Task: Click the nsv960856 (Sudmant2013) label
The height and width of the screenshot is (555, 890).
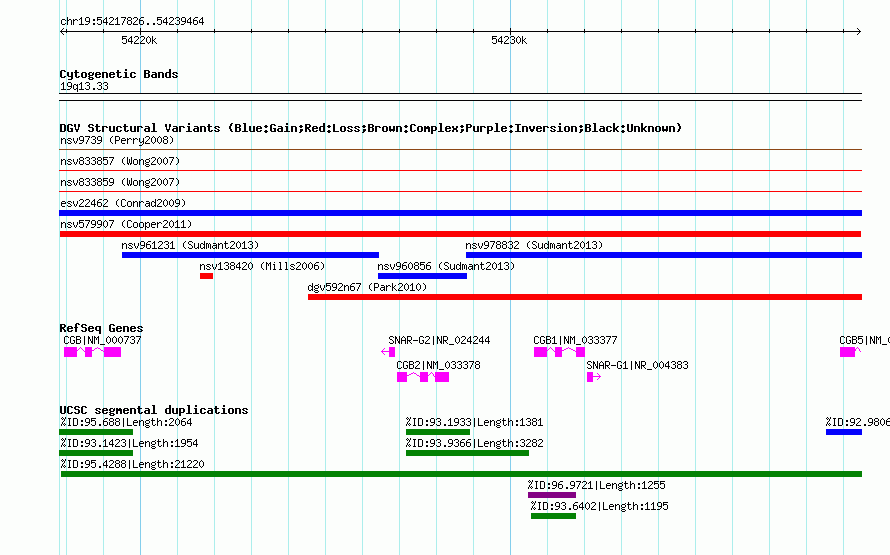Action: point(446,266)
